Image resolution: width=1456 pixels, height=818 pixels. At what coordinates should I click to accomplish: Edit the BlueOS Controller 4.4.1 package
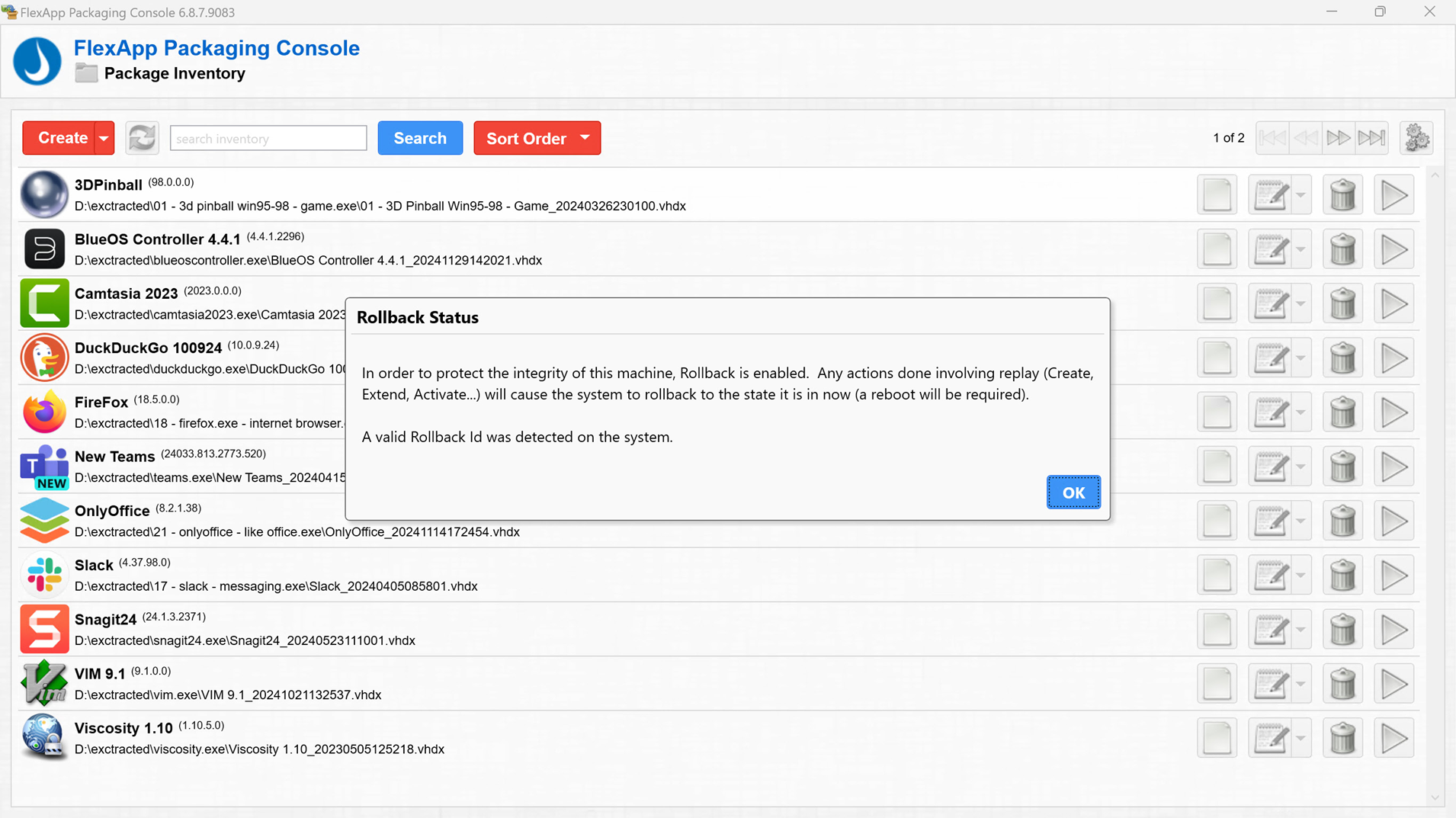pyautogui.click(x=1271, y=249)
